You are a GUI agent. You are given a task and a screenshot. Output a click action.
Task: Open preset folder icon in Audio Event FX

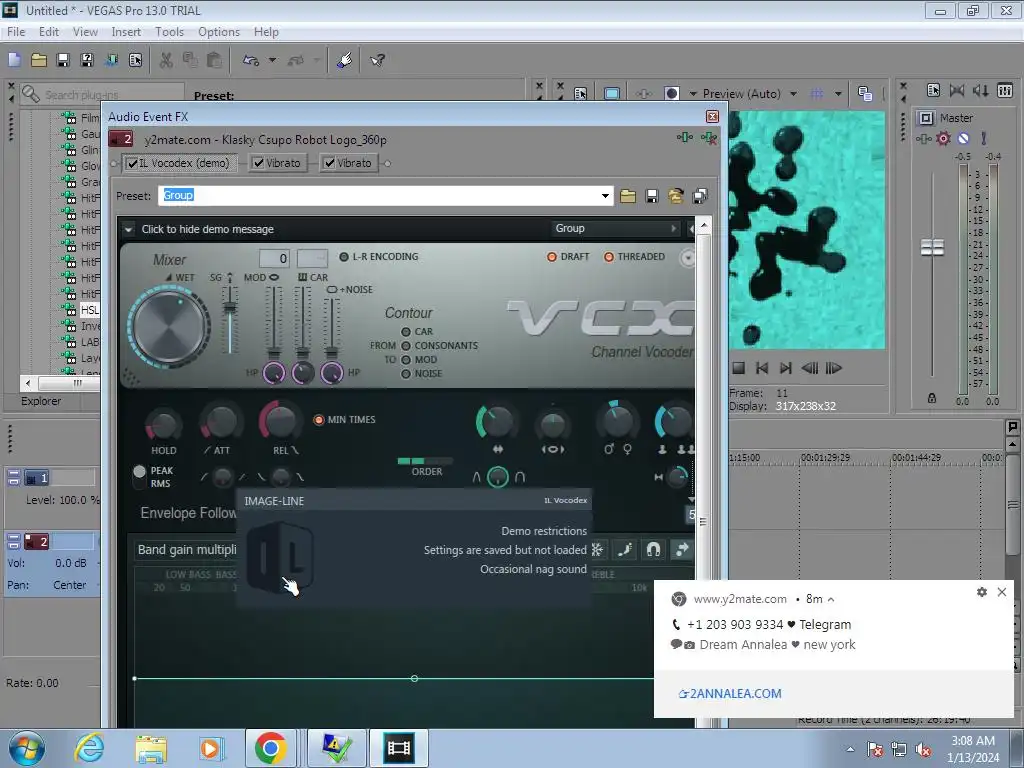point(628,196)
